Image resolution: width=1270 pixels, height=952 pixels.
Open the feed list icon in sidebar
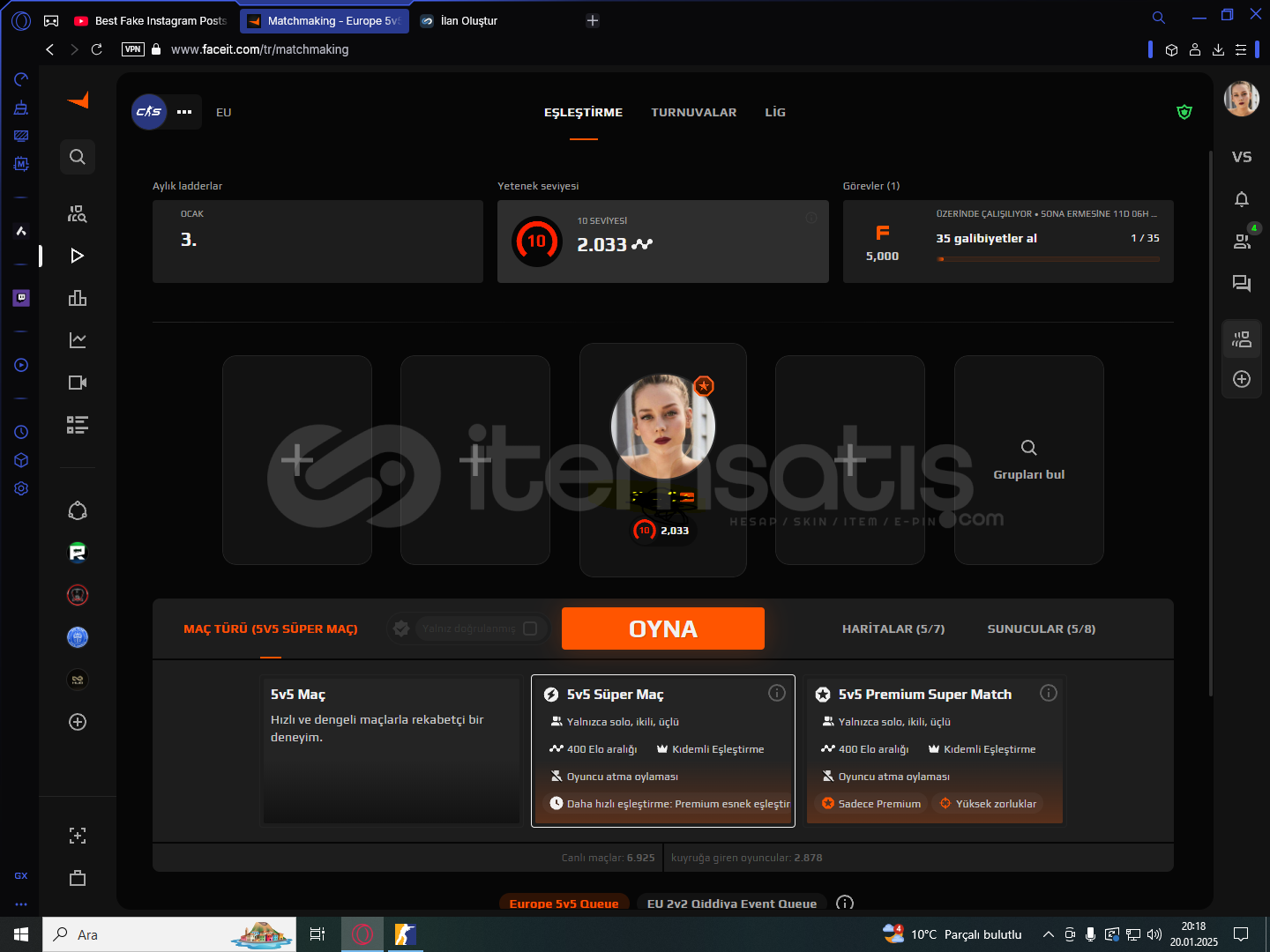(x=78, y=425)
